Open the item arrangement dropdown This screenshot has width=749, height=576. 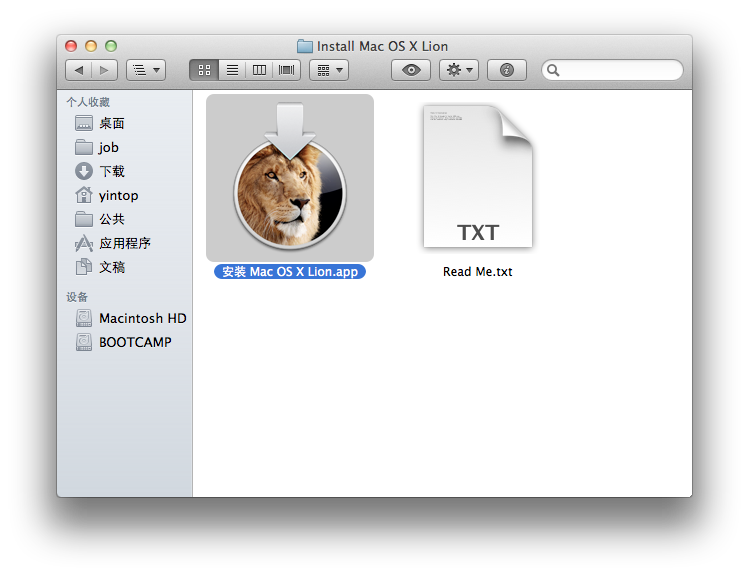coord(329,70)
